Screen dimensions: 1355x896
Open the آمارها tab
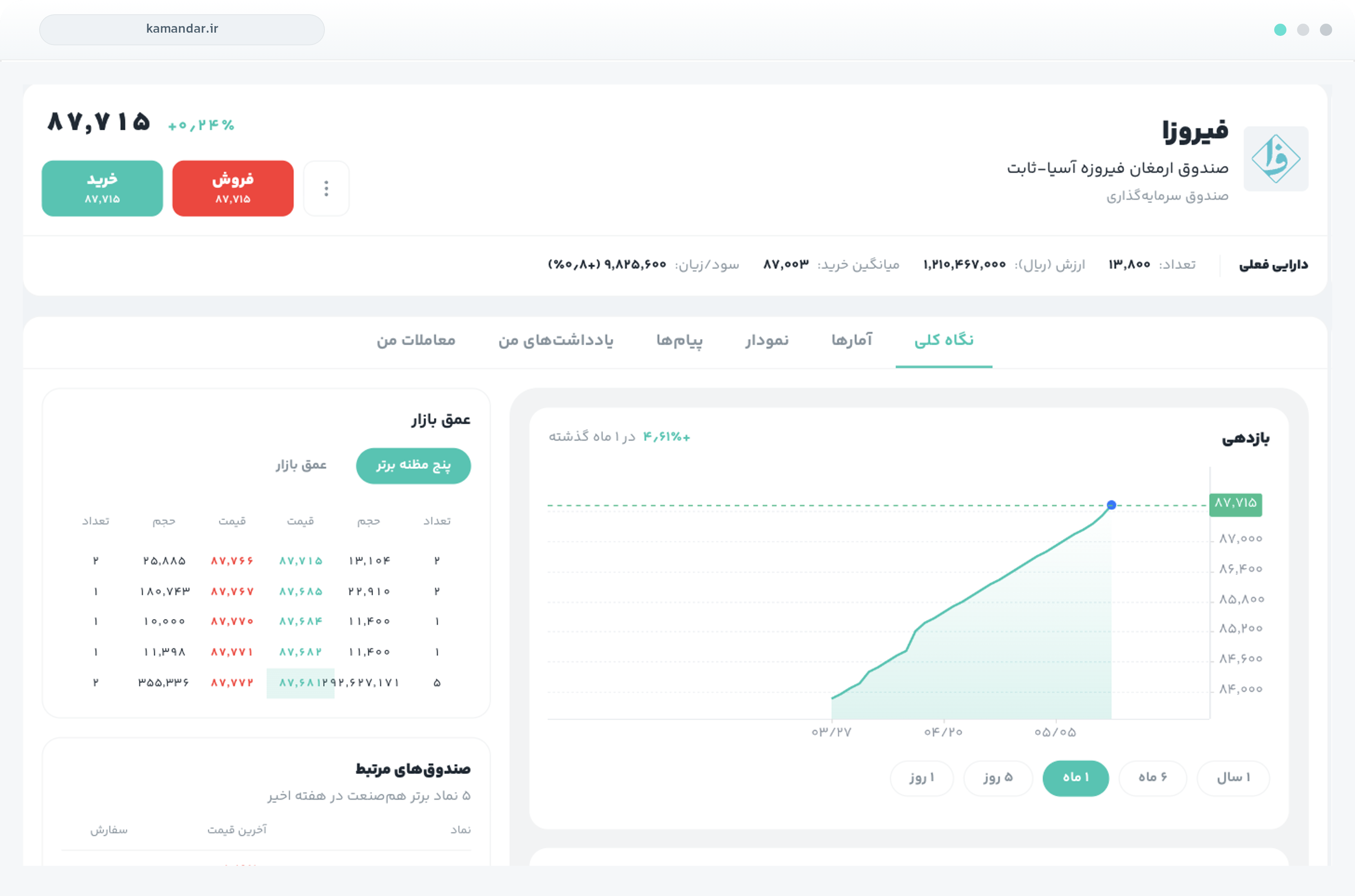pyautogui.click(x=851, y=341)
